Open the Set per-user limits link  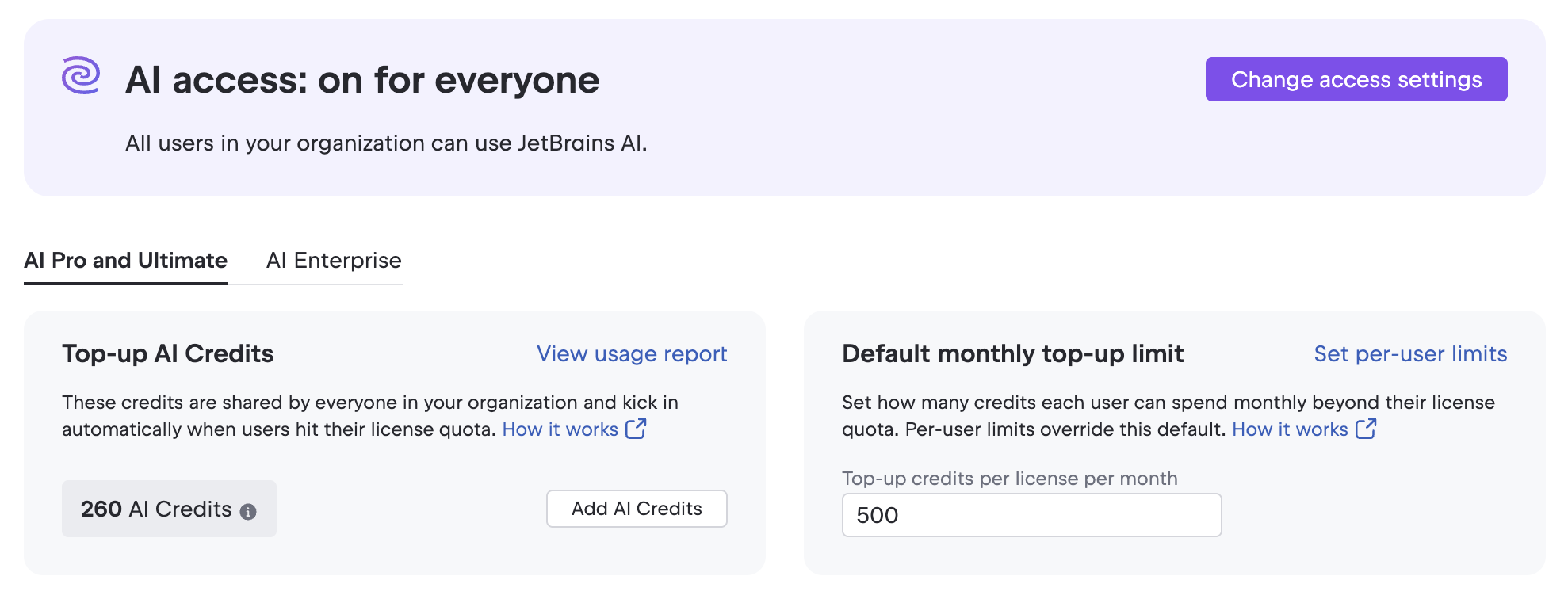tap(1410, 353)
